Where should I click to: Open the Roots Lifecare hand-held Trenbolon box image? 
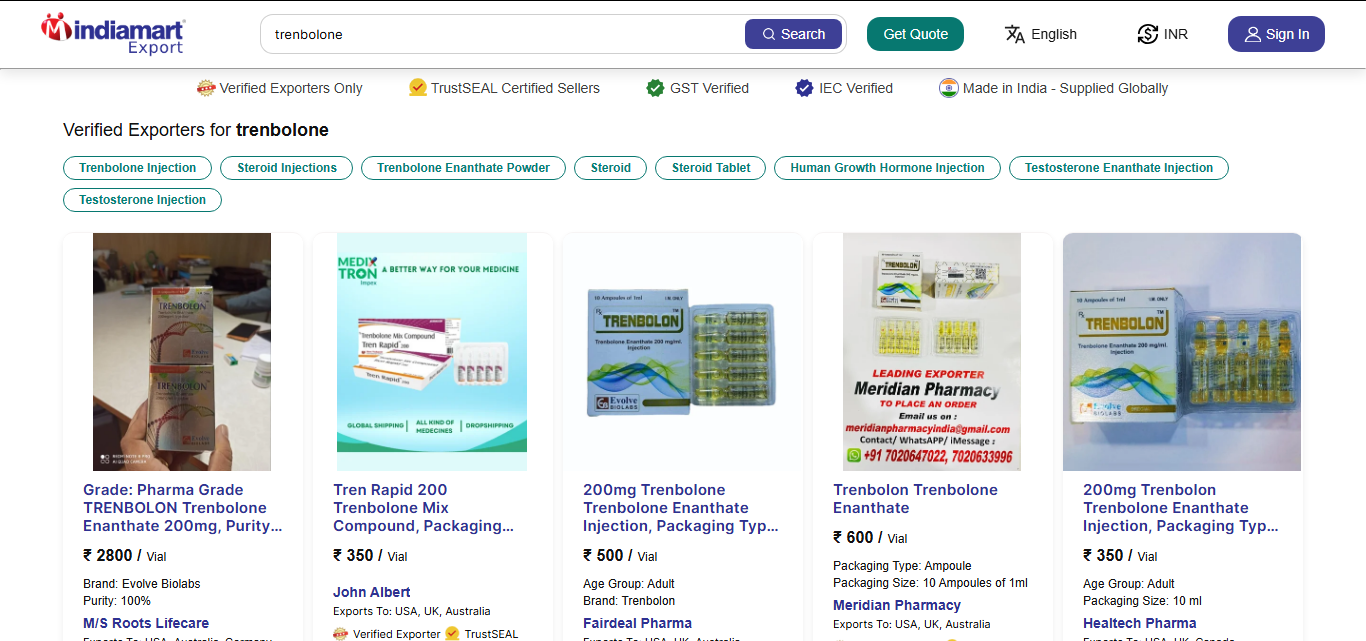tap(182, 352)
